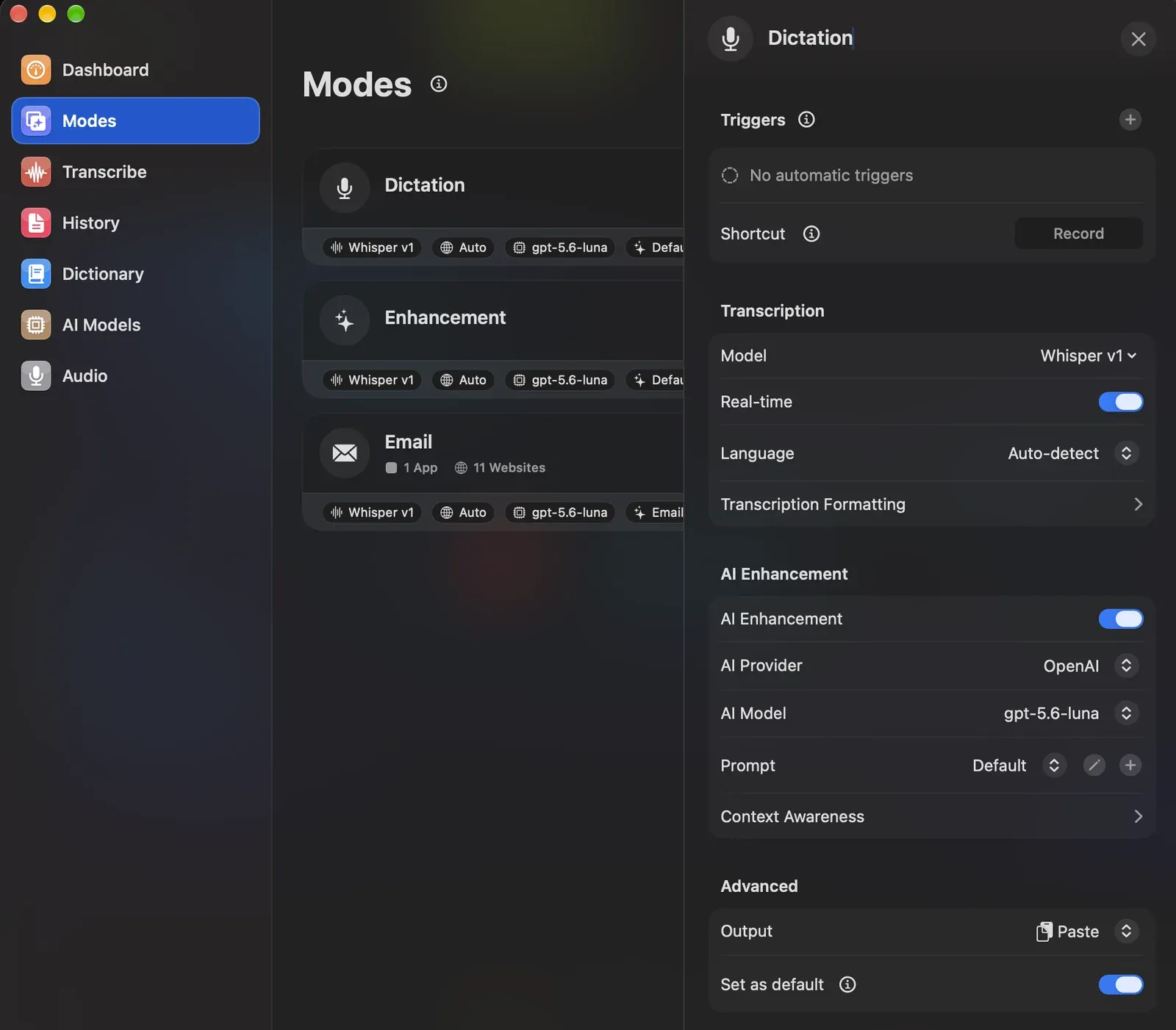This screenshot has height=1030, width=1176.
Task: Click Record to set a shortcut
Action: (x=1078, y=234)
